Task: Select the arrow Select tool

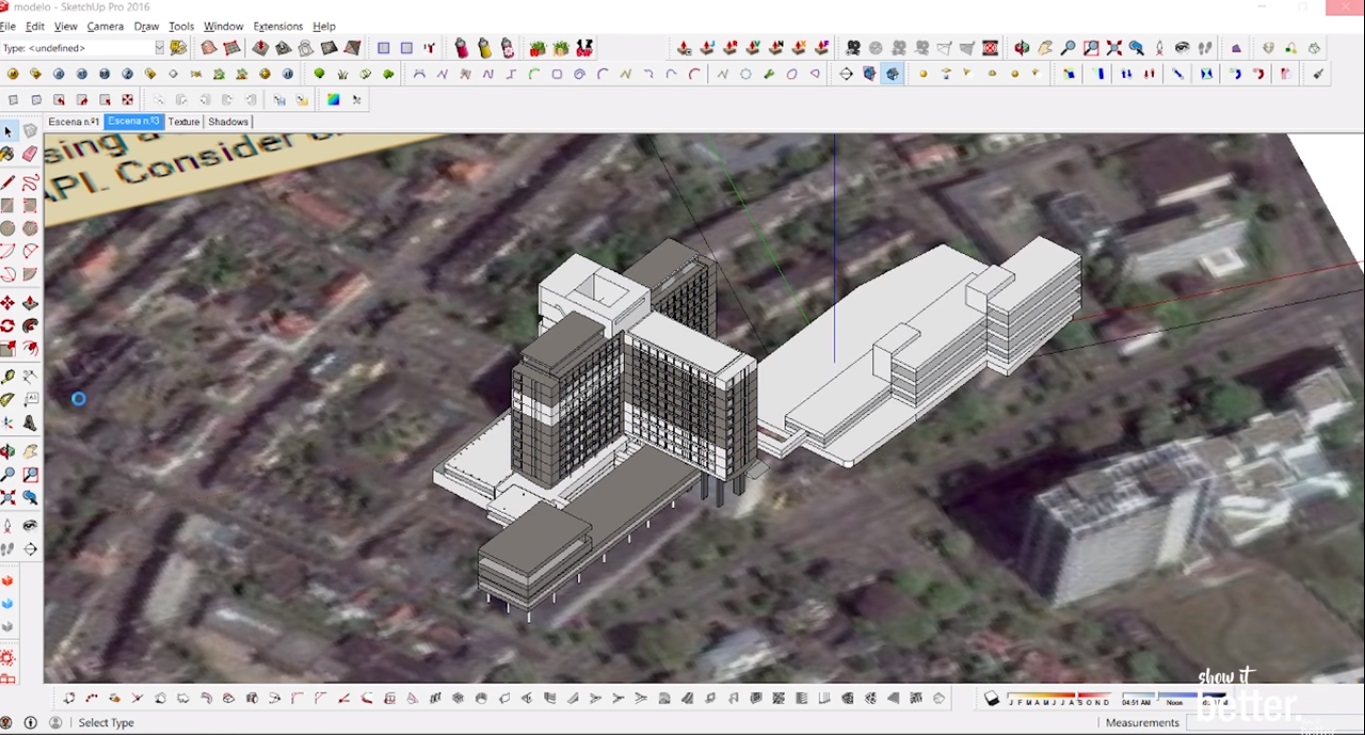Action: (8, 132)
